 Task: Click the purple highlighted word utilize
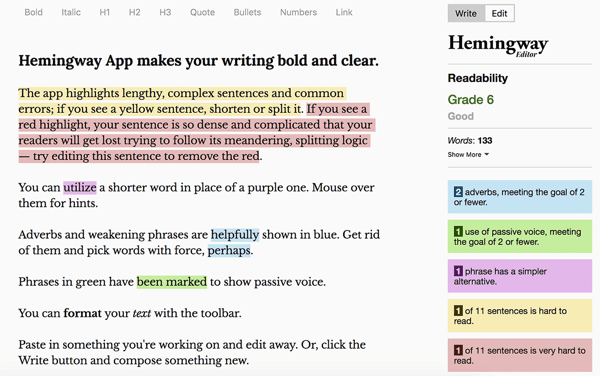coord(80,187)
